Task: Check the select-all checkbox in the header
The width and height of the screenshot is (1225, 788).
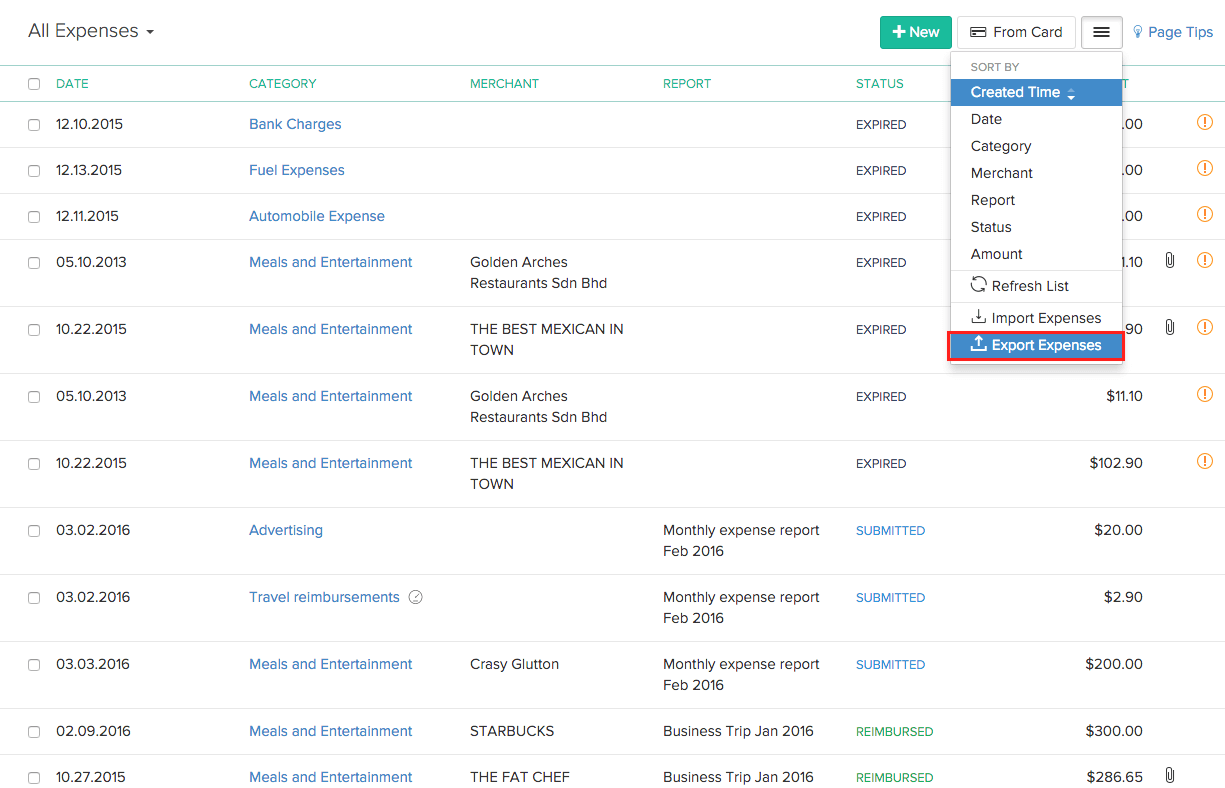Action: [x=34, y=84]
